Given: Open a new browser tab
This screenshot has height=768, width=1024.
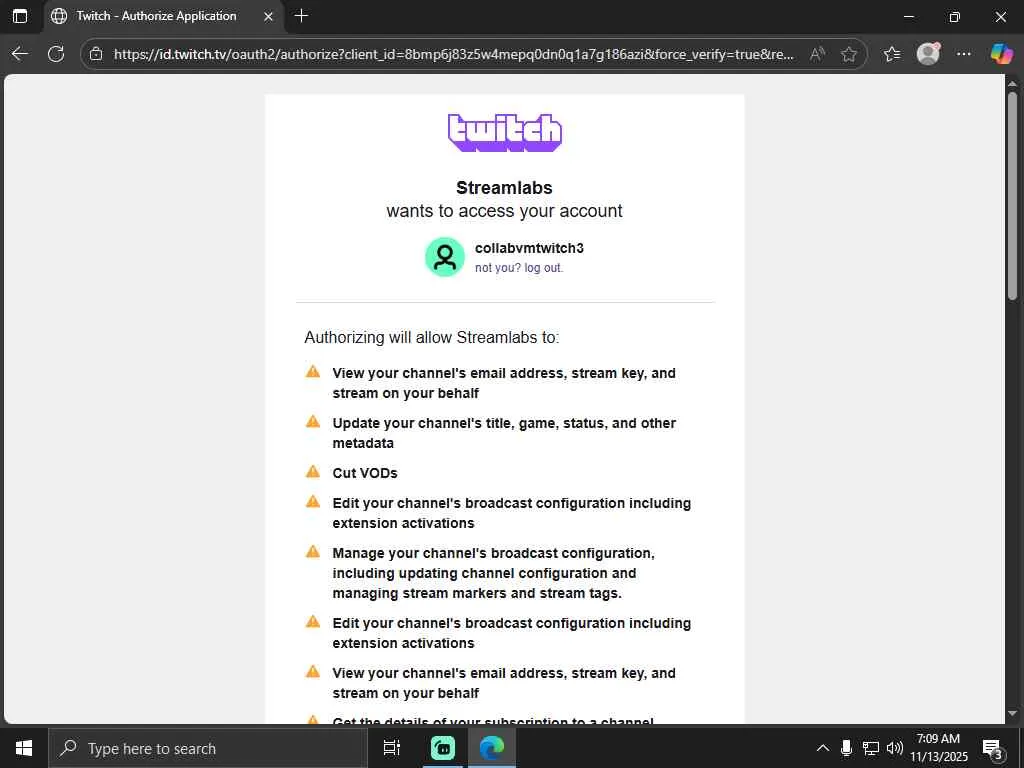Looking at the screenshot, I should point(301,16).
